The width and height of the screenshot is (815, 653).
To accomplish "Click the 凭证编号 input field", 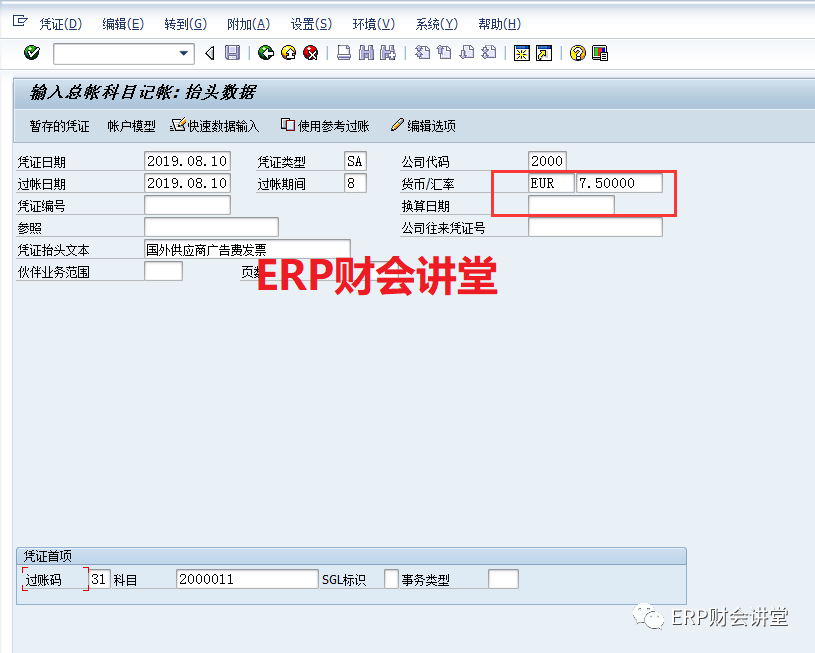I will click(x=187, y=206).
